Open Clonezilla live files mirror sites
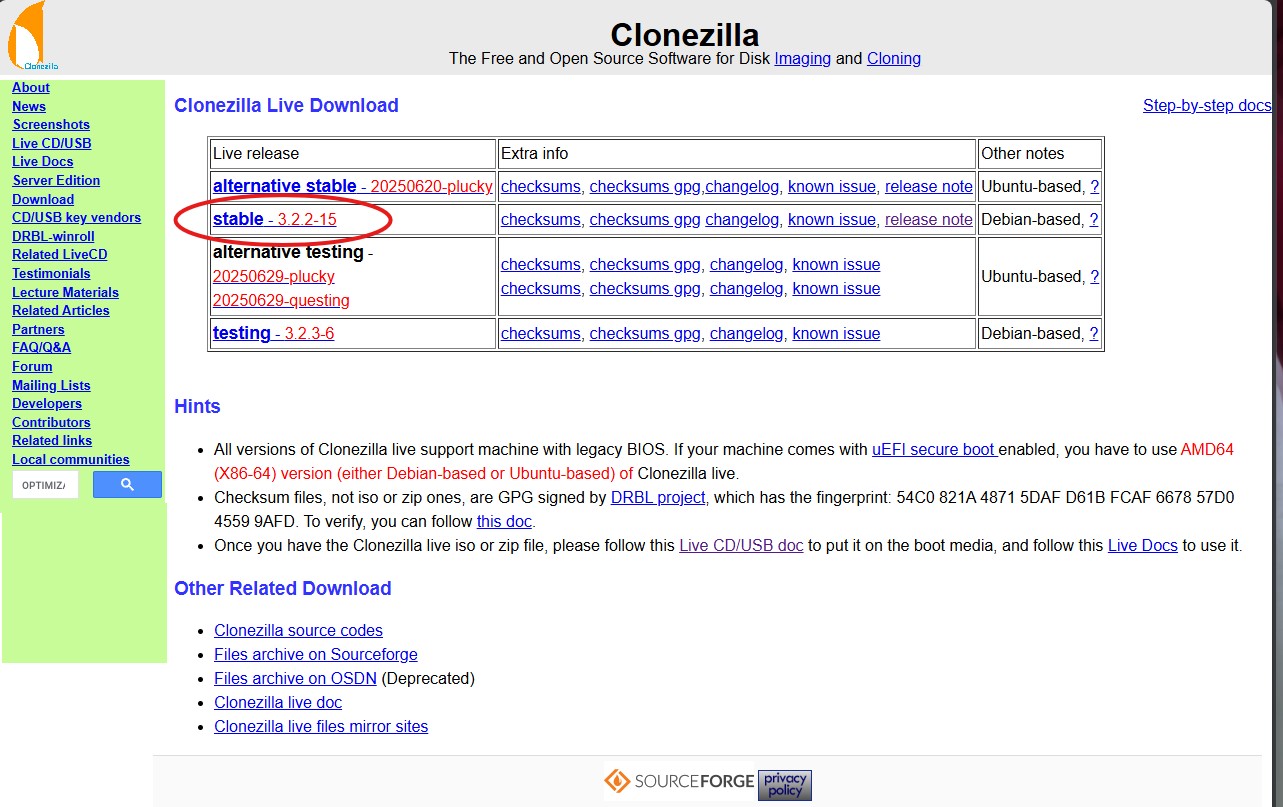1283x807 pixels. click(x=321, y=726)
